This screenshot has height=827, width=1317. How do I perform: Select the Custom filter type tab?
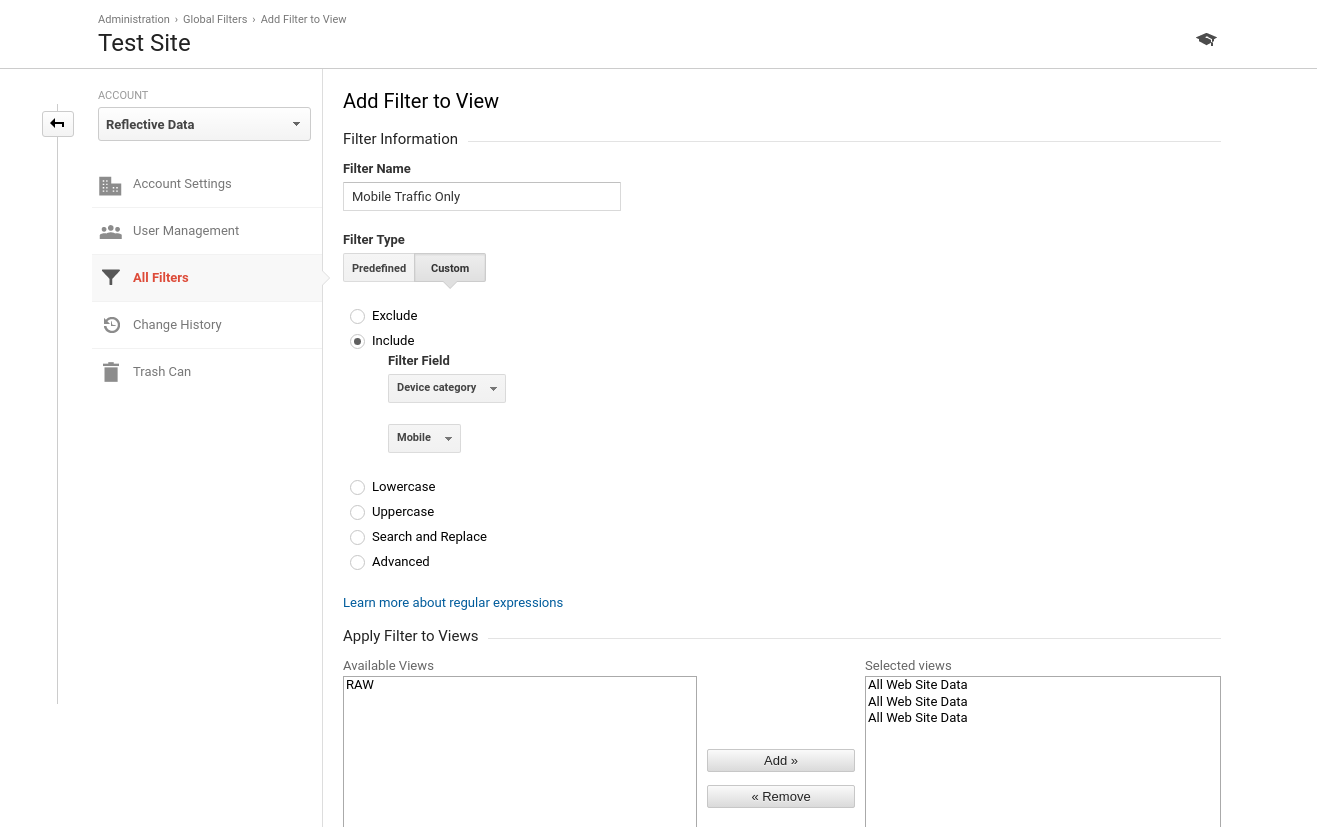pyautogui.click(x=450, y=268)
